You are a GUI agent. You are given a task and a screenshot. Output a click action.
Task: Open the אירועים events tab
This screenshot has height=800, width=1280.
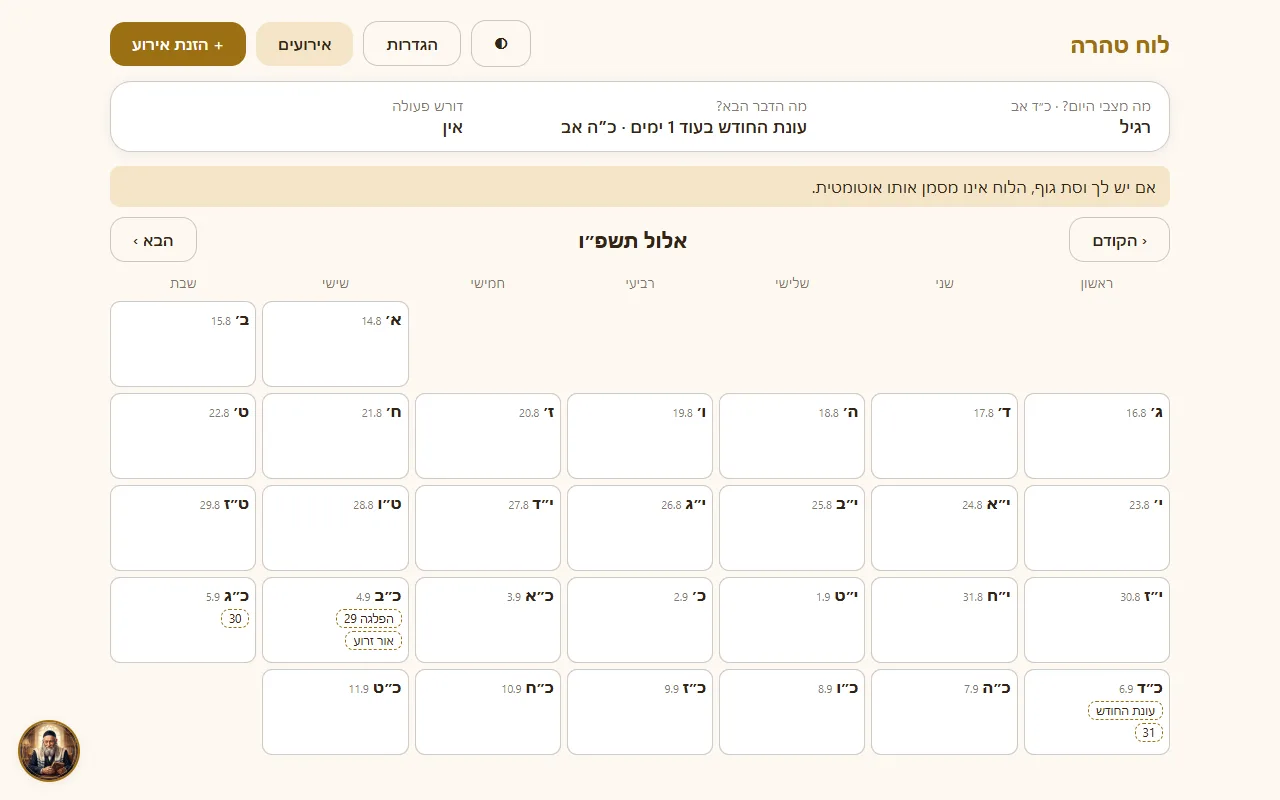[x=304, y=44]
